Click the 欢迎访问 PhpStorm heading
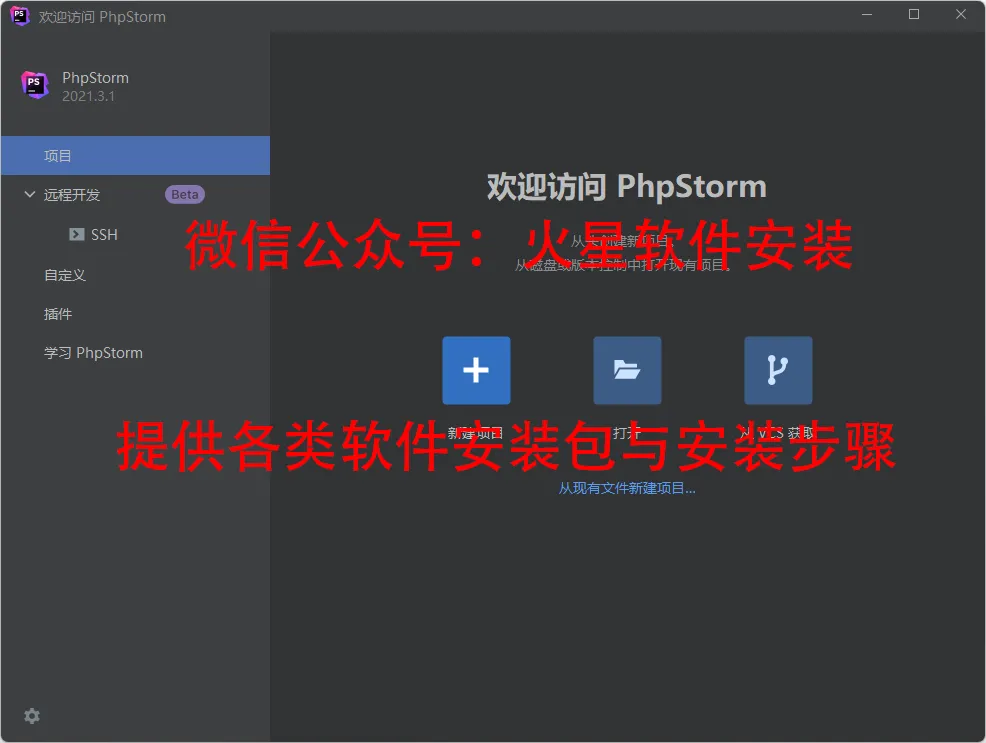986x743 pixels. point(627,187)
